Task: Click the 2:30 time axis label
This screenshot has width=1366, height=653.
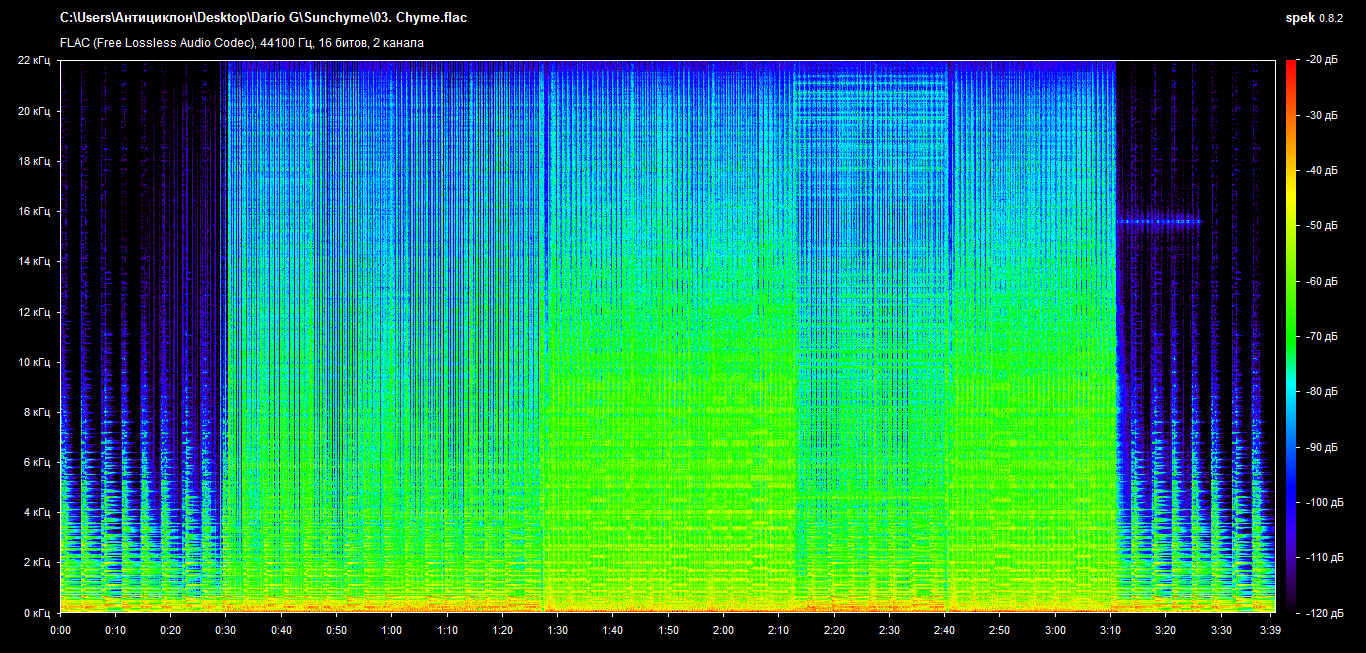Action: 891,631
